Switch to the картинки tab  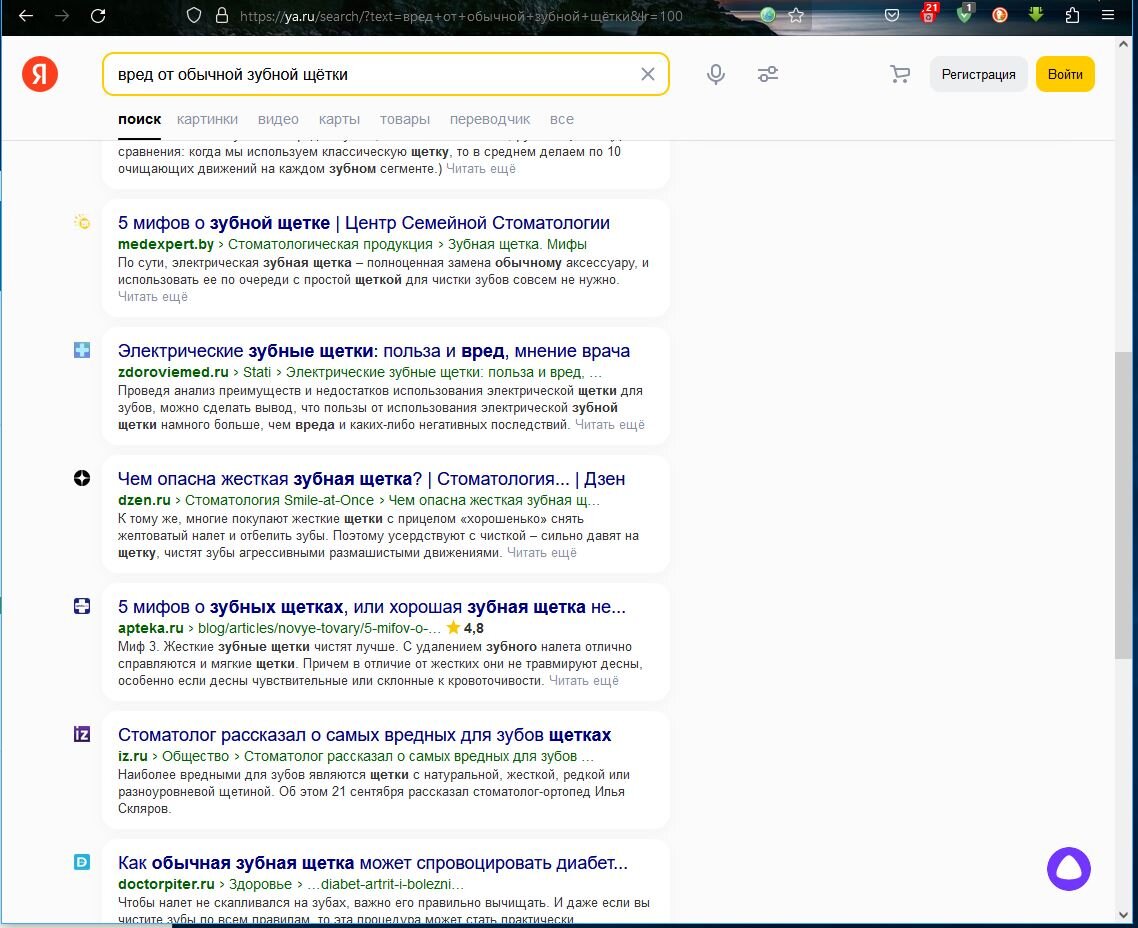[207, 119]
